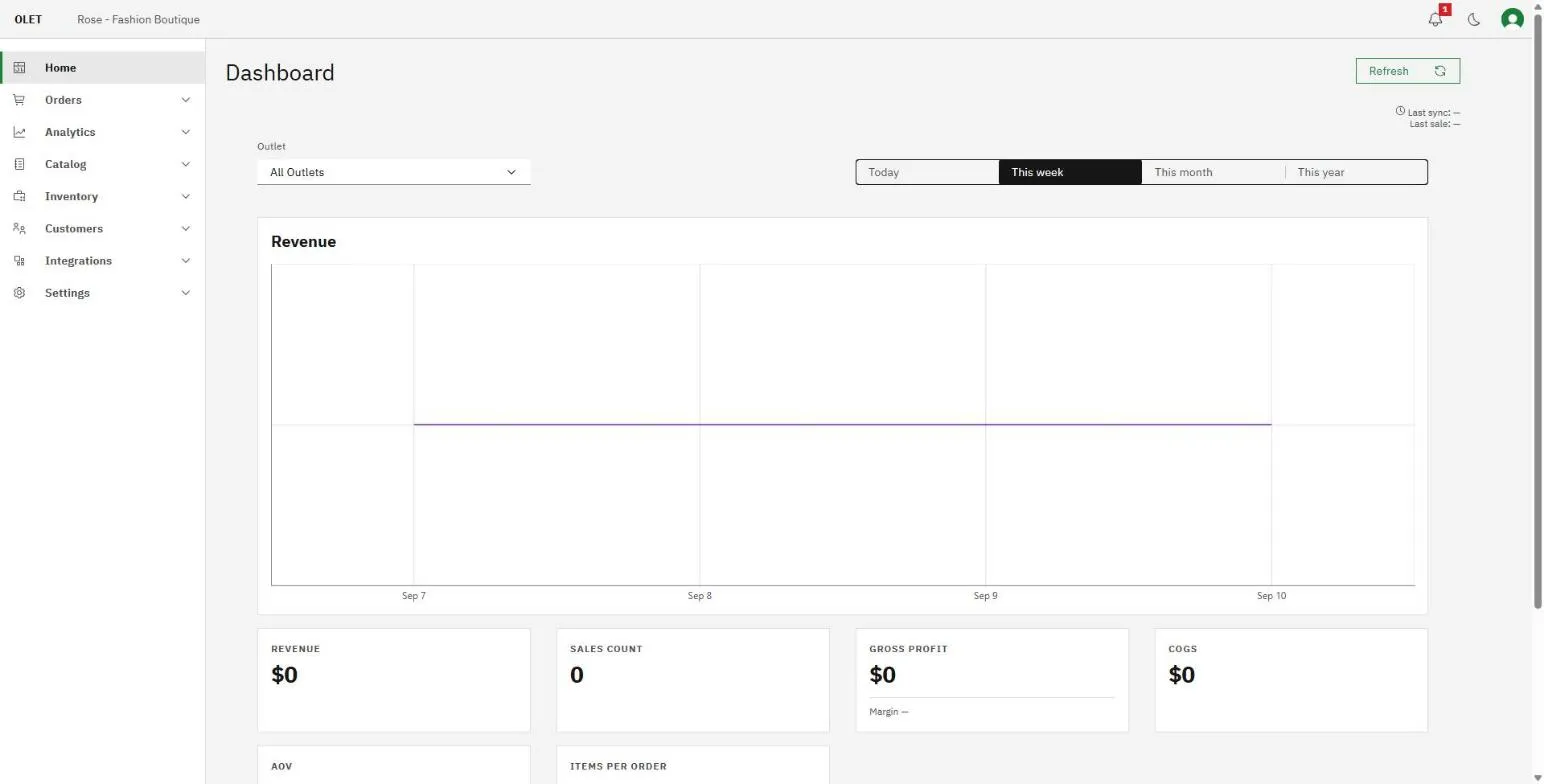Image resolution: width=1544 pixels, height=784 pixels.
Task: Open Orders in the sidebar
Action: coord(103,100)
